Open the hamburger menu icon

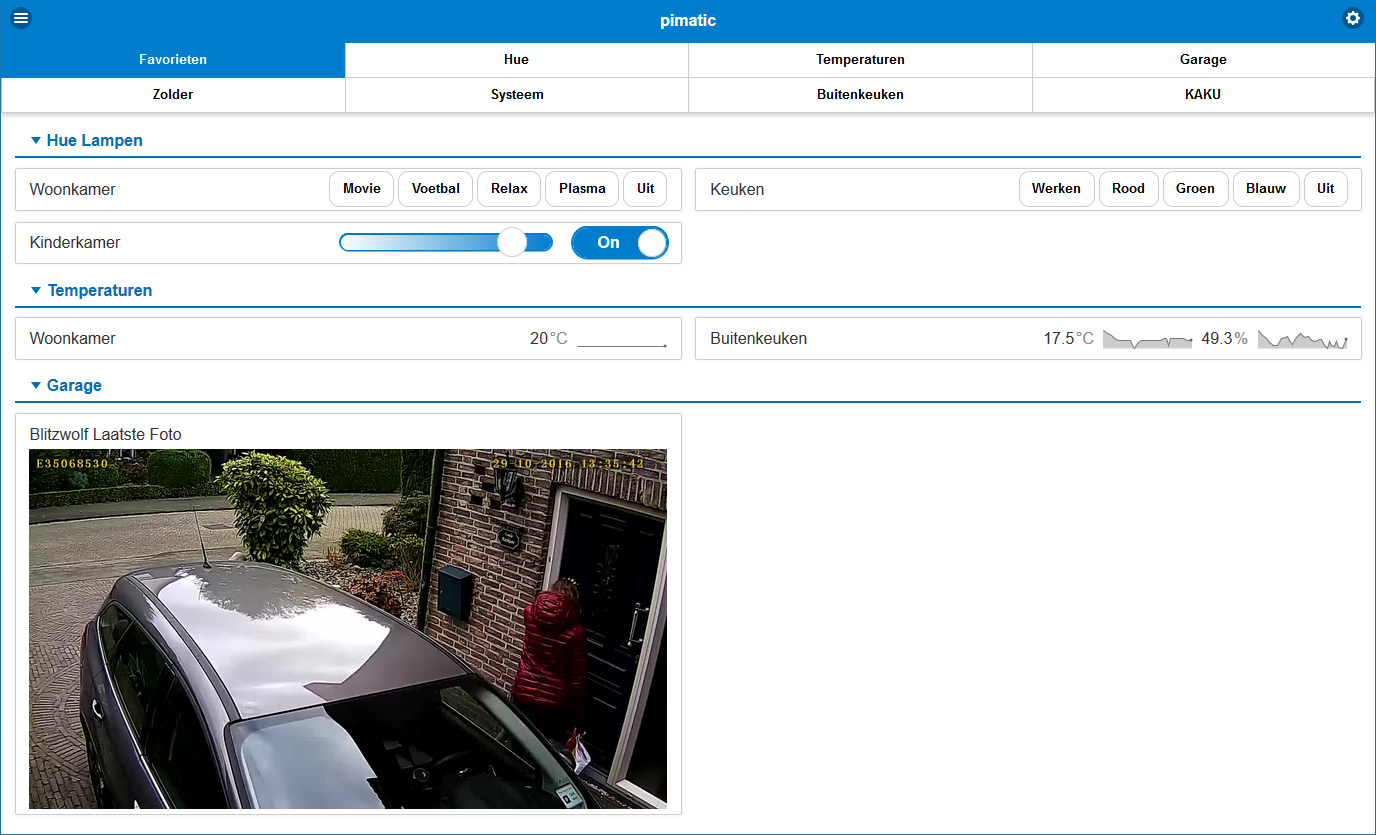click(x=21, y=18)
